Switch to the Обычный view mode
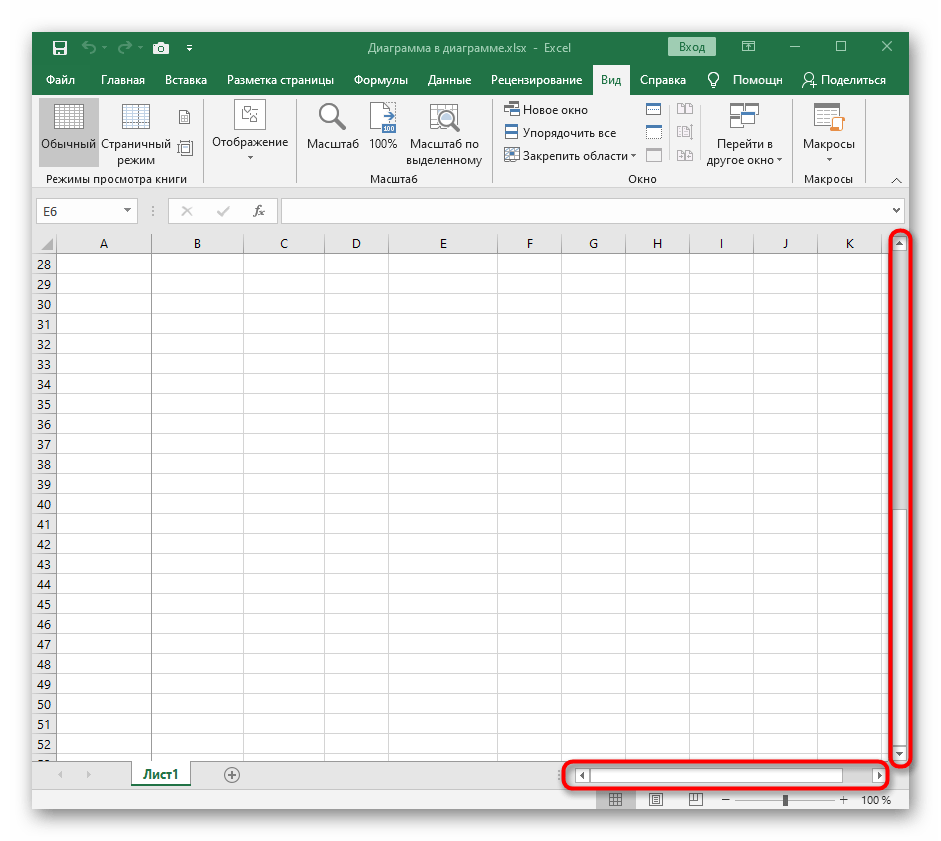The image size is (941, 841). click(x=68, y=132)
